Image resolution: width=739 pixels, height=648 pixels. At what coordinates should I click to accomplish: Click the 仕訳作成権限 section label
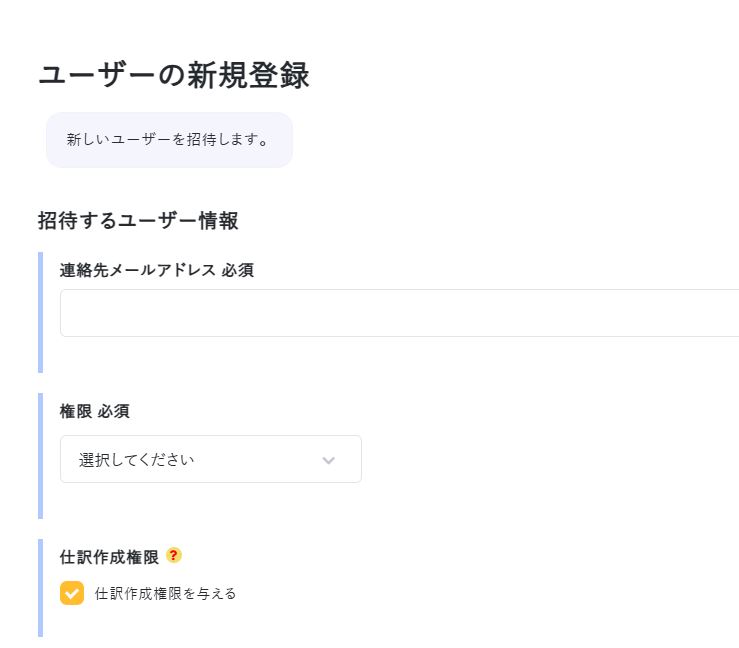[109, 557]
